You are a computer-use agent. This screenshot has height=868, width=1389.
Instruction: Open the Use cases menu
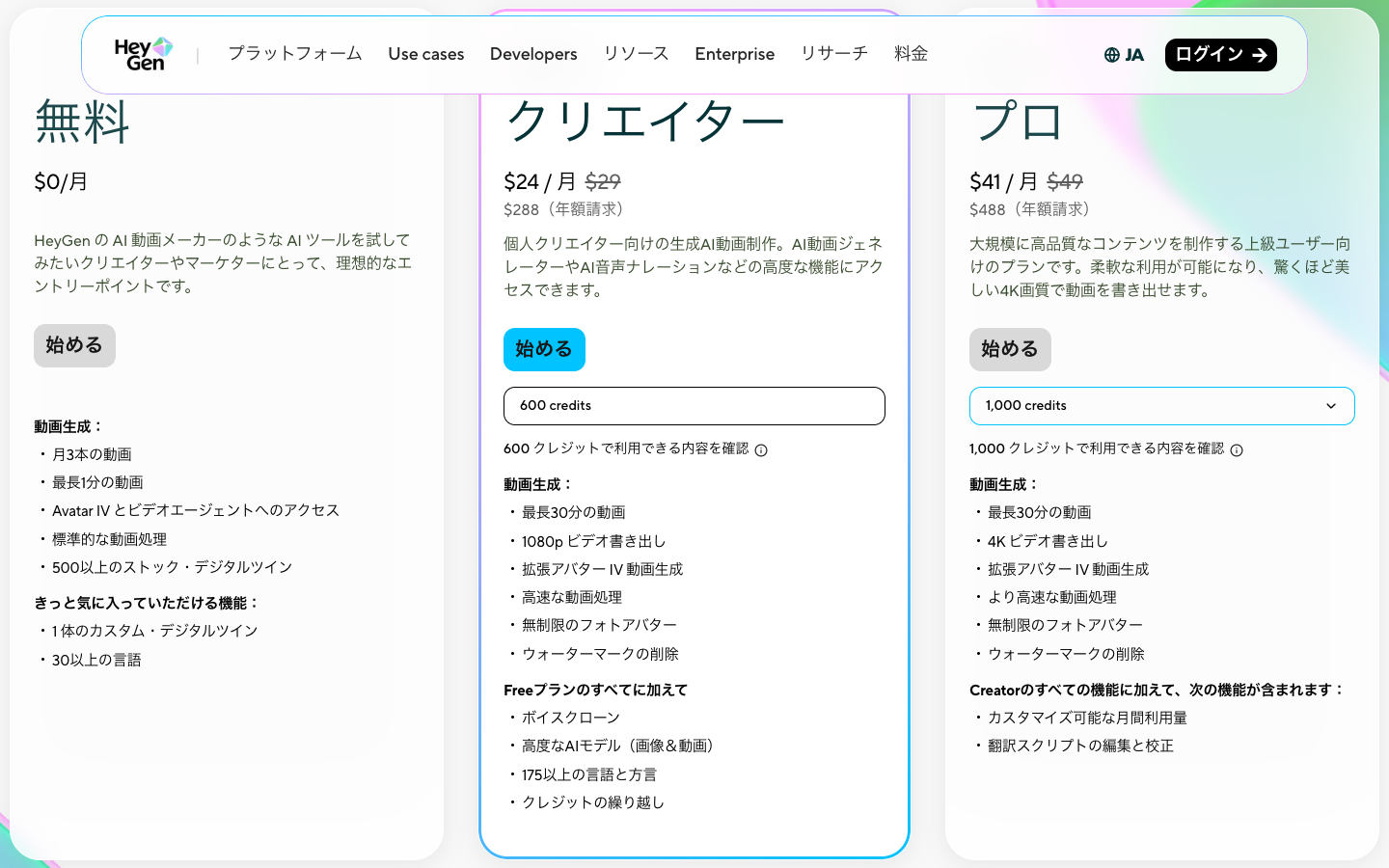426,54
